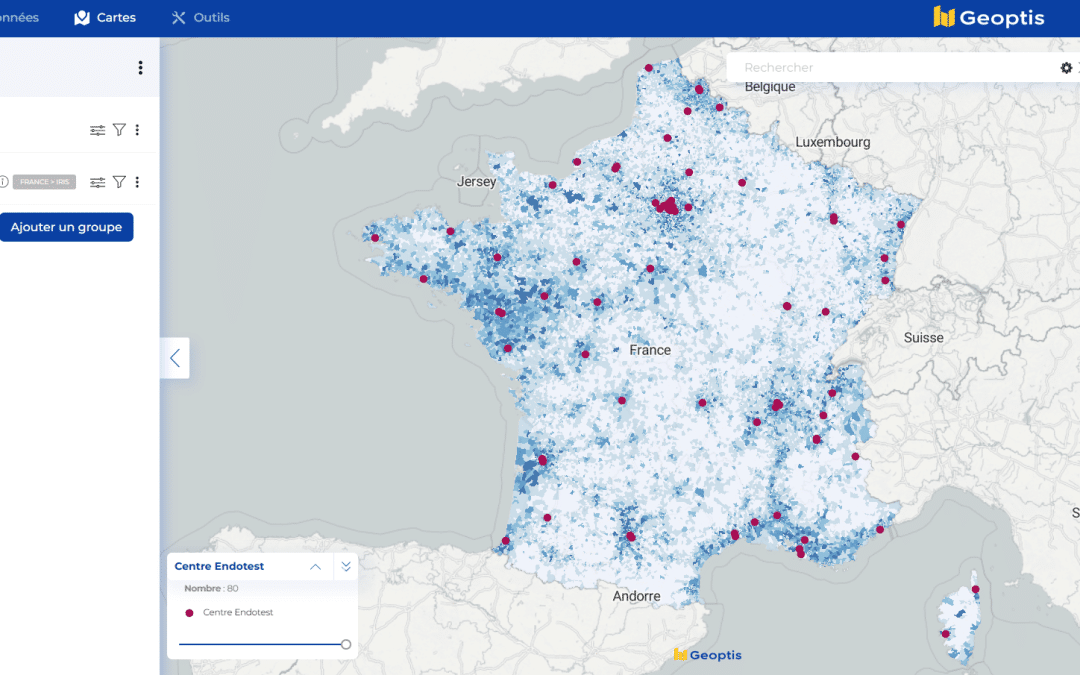Click the Geoptis watermark link on map
This screenshot has width=1080, height=675.
pos(707,655)
